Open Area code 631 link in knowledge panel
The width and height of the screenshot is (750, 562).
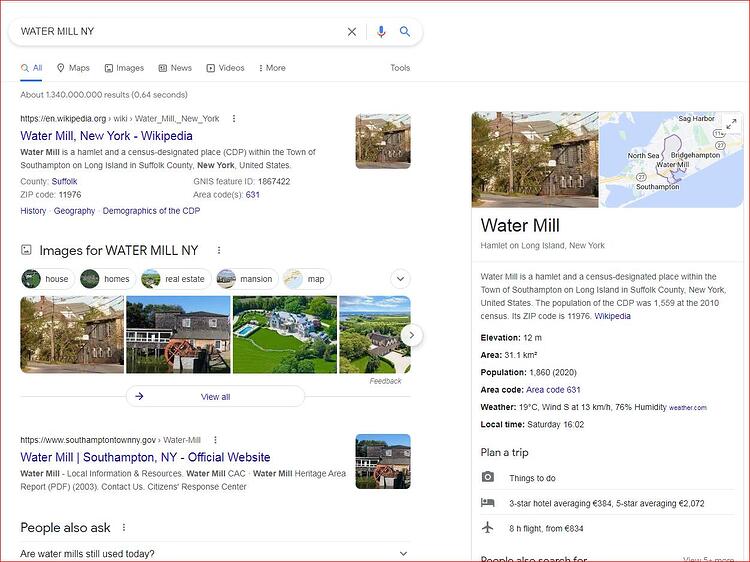[x=553, y=390]
